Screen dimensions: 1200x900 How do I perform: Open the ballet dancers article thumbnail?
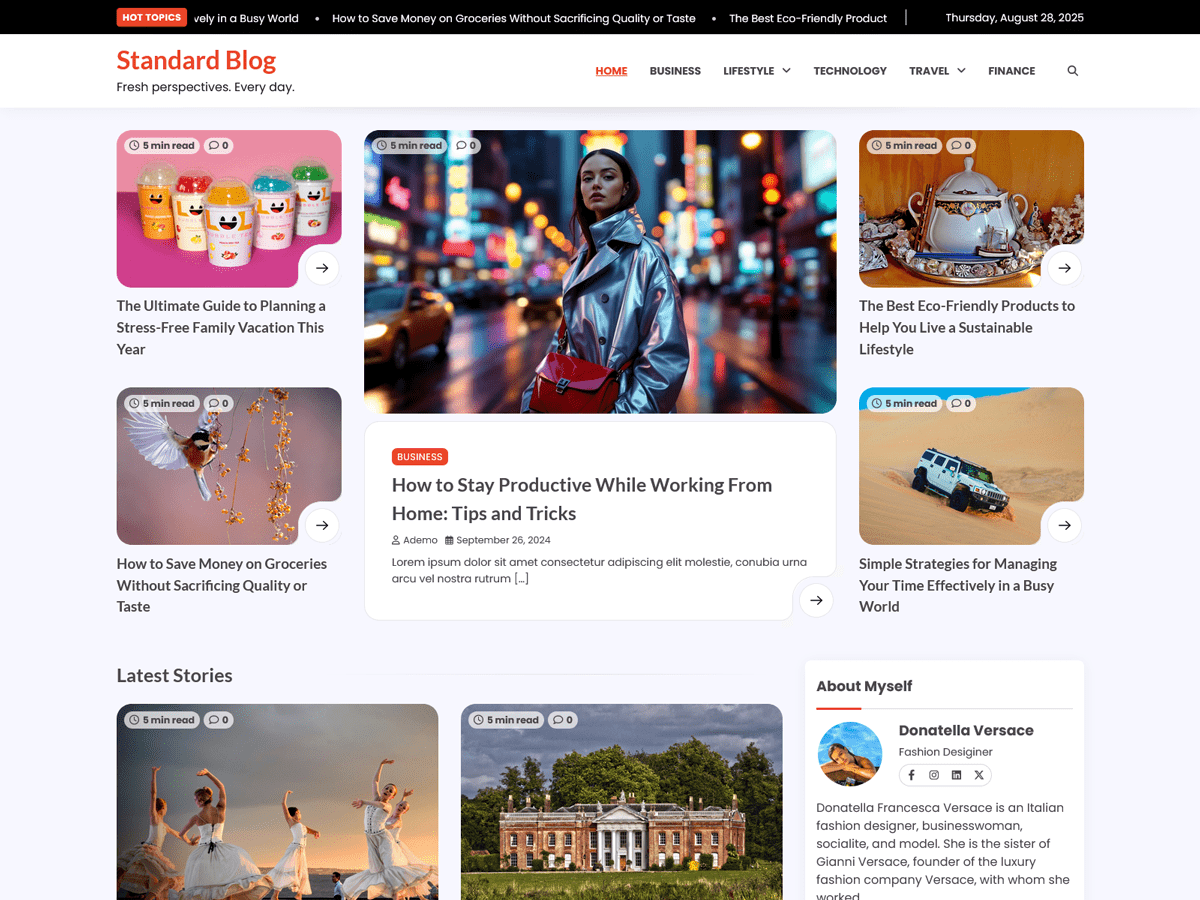point(277,802)
